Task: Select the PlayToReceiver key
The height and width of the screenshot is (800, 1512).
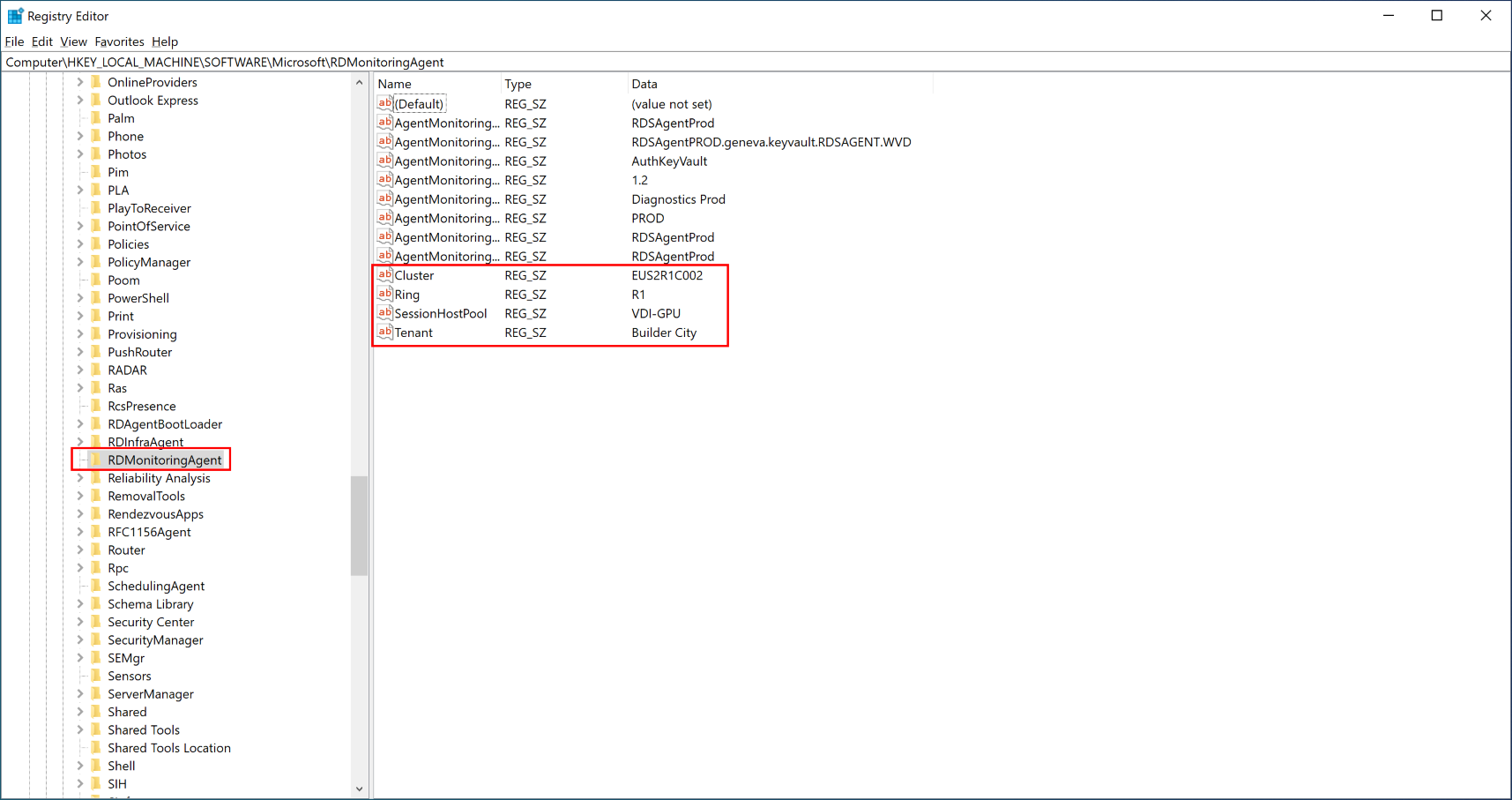Action: click(x=149, y=208)
